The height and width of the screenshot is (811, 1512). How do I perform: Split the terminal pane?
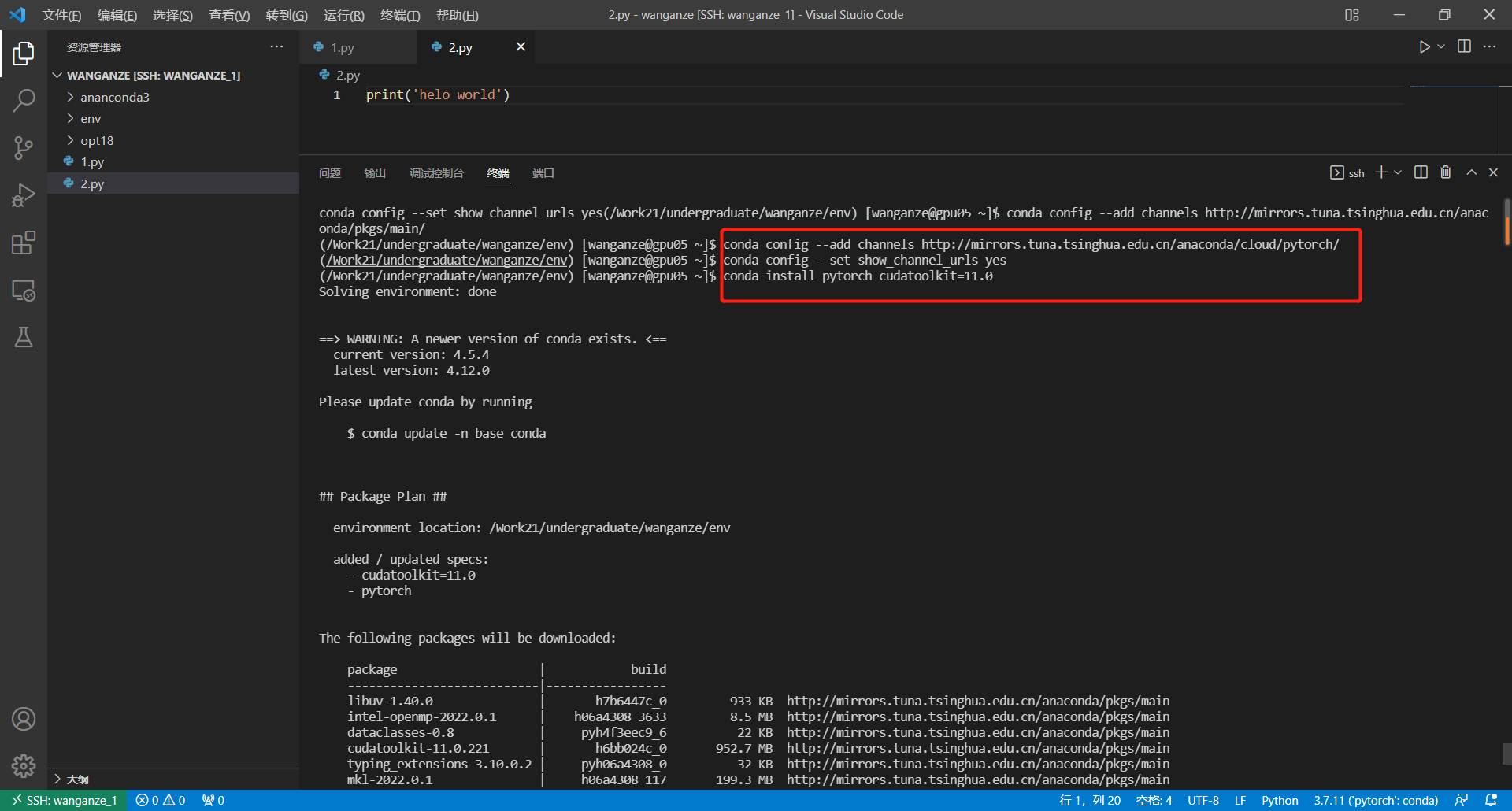coord(1421,172)
